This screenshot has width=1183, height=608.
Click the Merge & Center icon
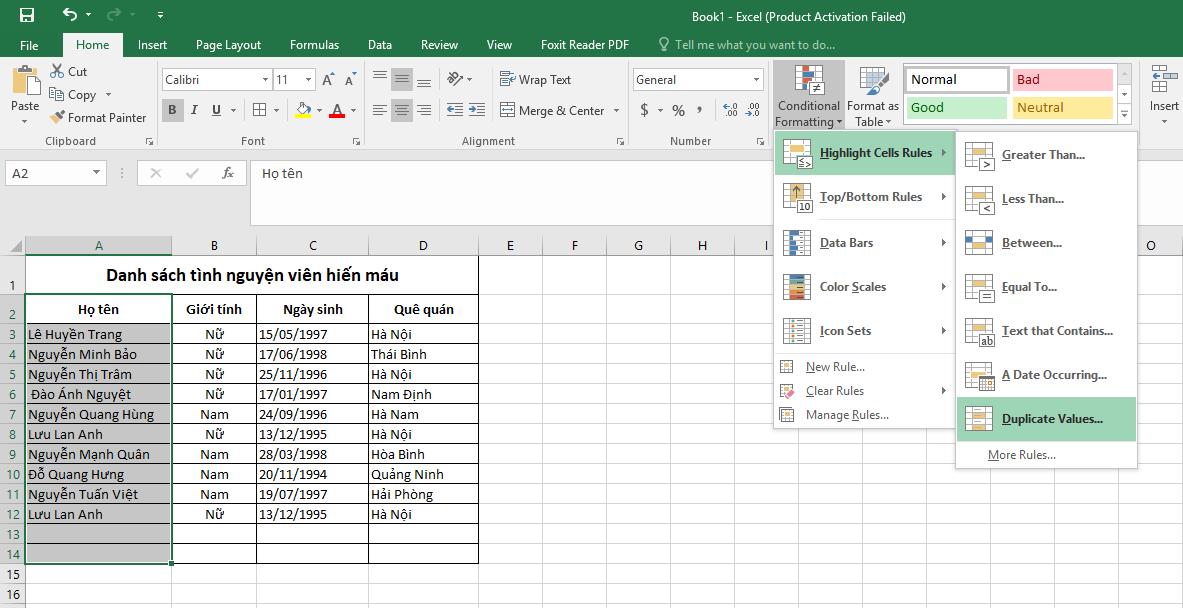(x=509, y=110)
